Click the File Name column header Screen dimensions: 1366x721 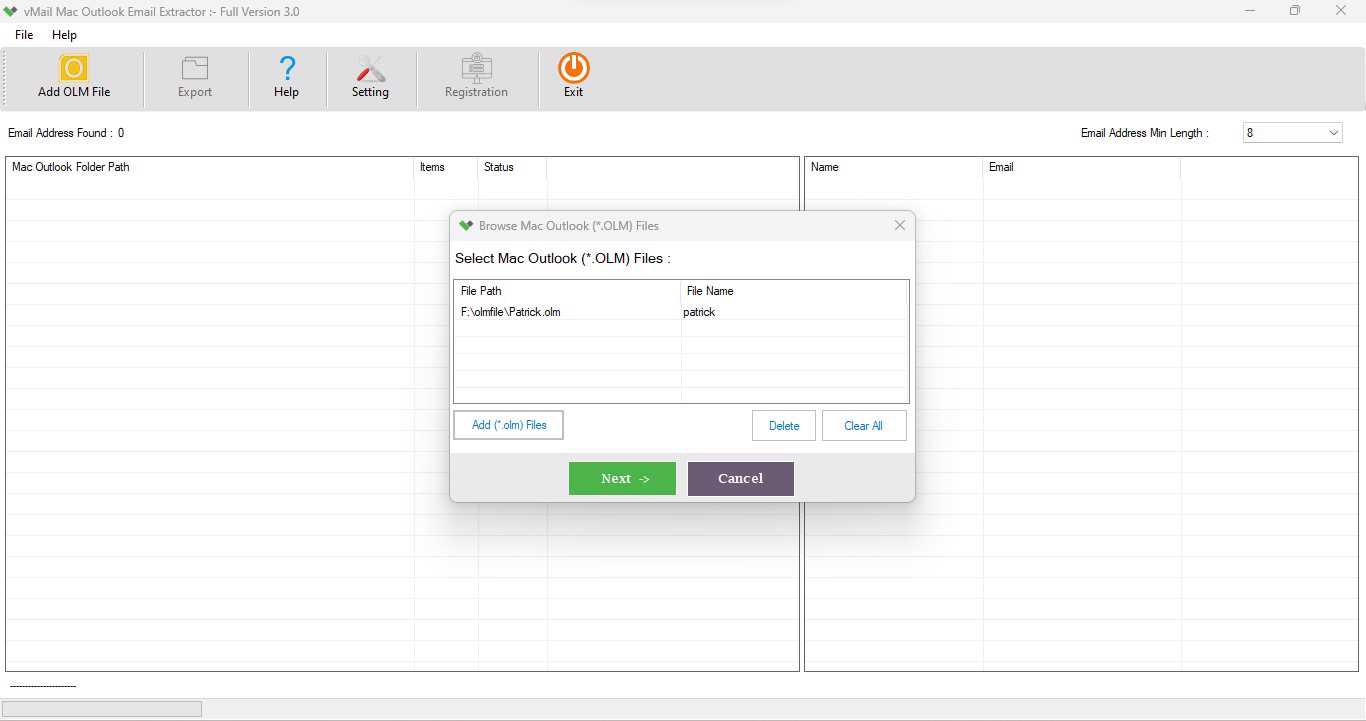pyautogui.click(x=794, y=291)
